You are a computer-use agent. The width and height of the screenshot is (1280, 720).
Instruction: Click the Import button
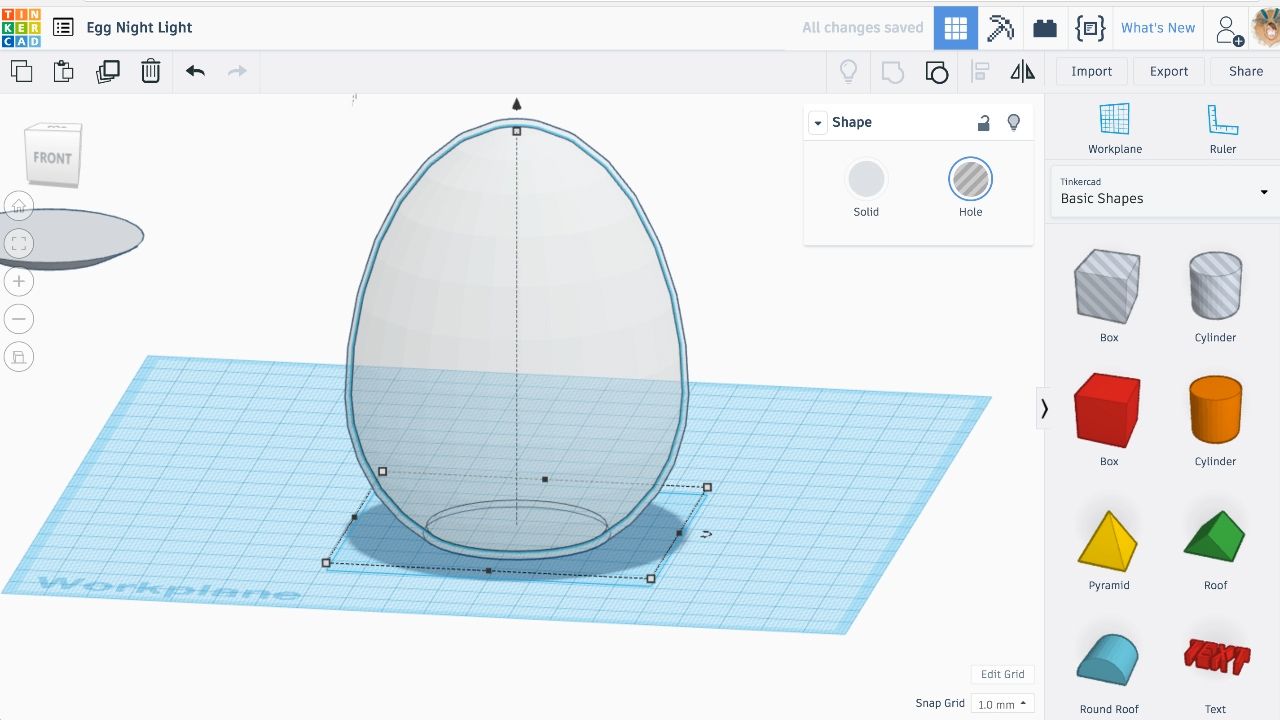tap(1091, 71)
